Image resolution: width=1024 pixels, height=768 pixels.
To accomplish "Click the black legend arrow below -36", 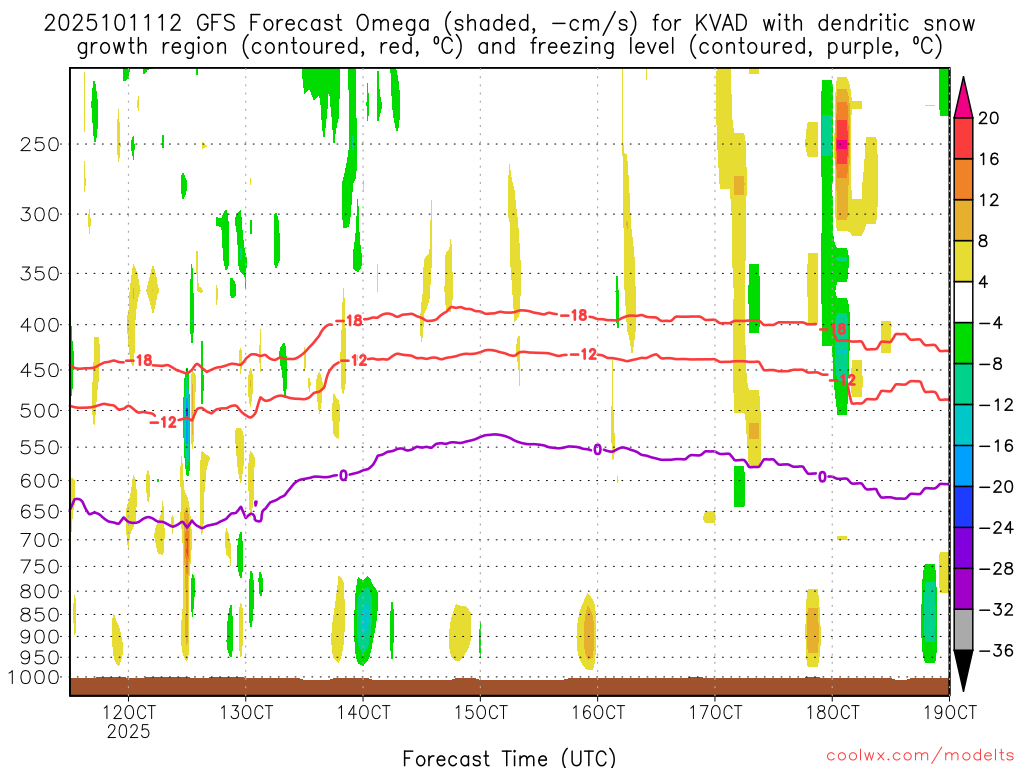I will pyautogui.click(x=963, y=671).
